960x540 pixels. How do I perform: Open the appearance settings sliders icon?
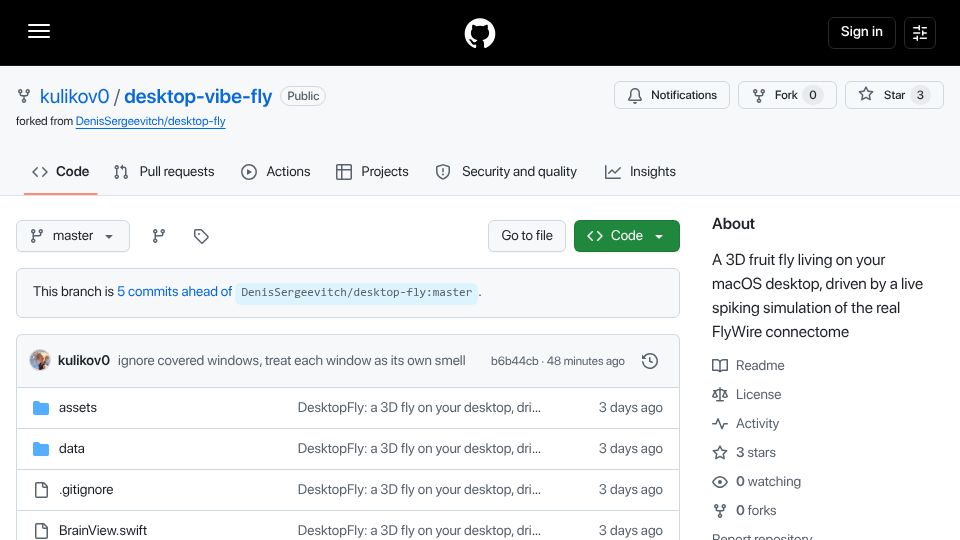[920, 32]
